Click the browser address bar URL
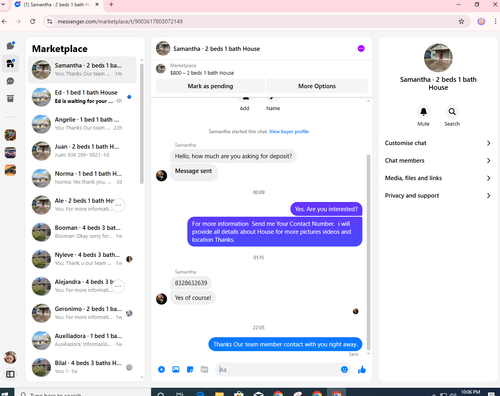Viewport: 500px width, 396px height. coord(120,21)
